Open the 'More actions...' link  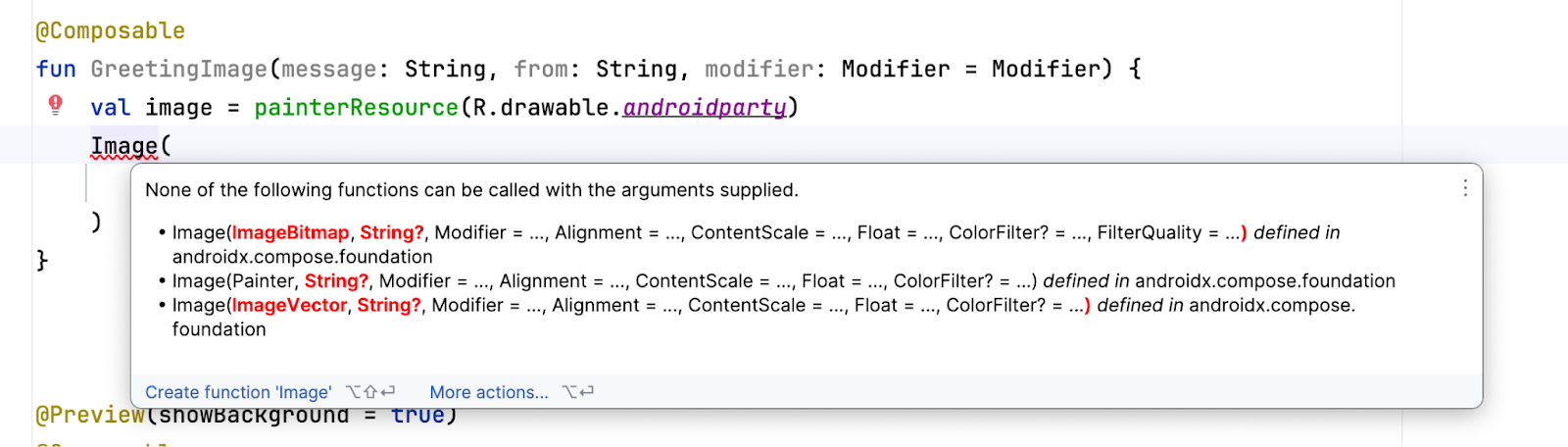(x=489, y=392)
